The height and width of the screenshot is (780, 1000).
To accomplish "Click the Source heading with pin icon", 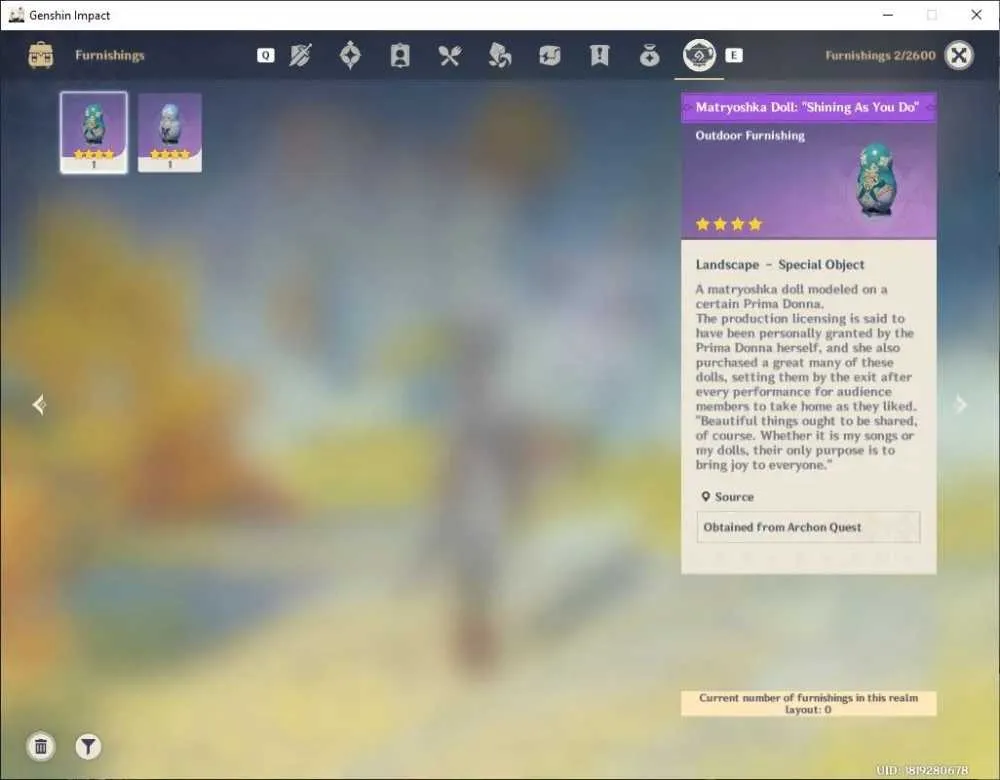I will tap(727, 497).
